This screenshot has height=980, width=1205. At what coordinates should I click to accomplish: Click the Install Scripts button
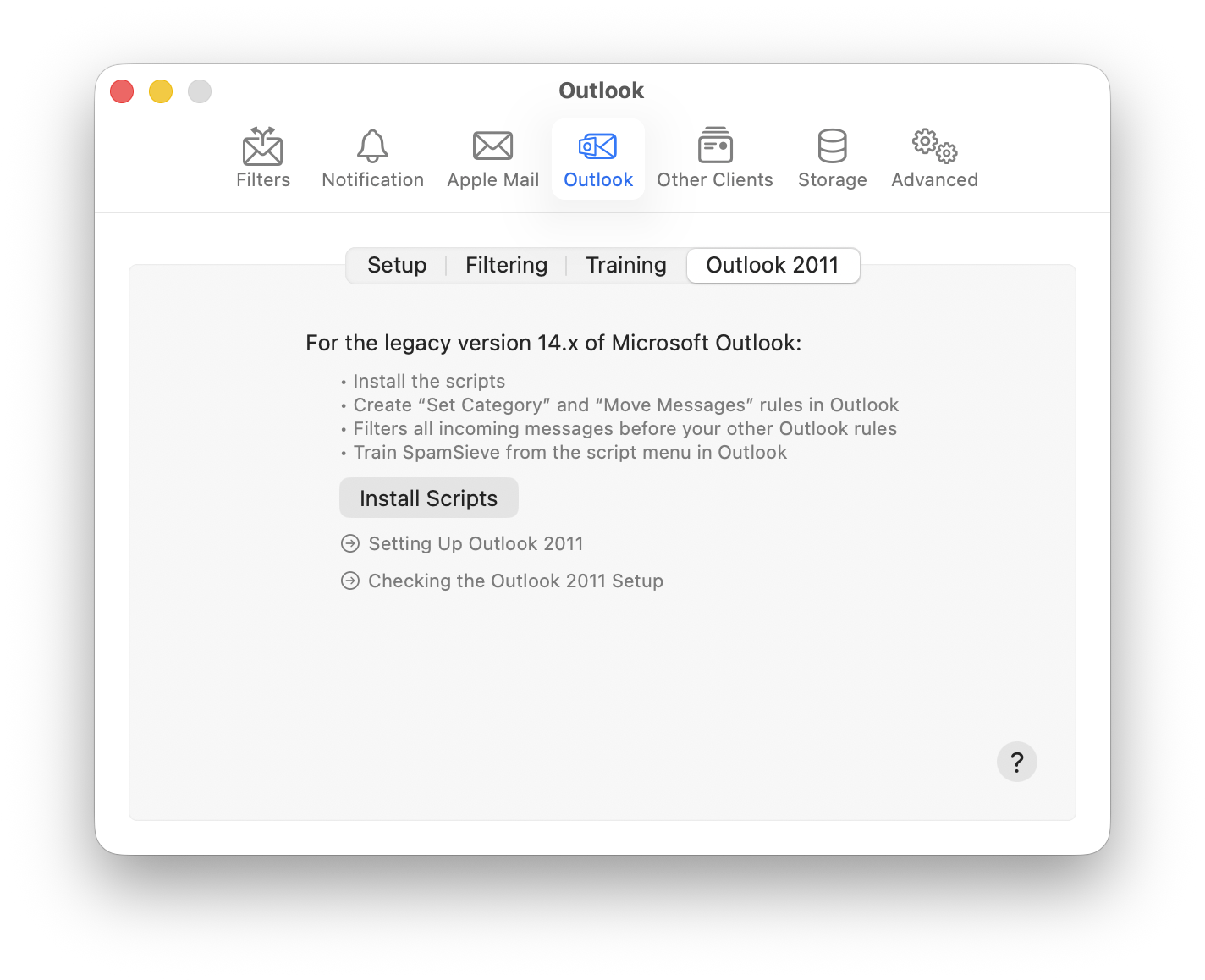[429, 498]
